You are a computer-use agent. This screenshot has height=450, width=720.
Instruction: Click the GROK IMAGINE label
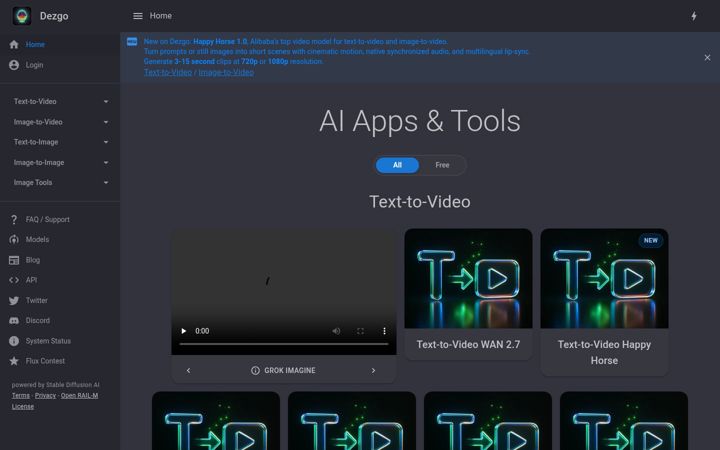290,371
